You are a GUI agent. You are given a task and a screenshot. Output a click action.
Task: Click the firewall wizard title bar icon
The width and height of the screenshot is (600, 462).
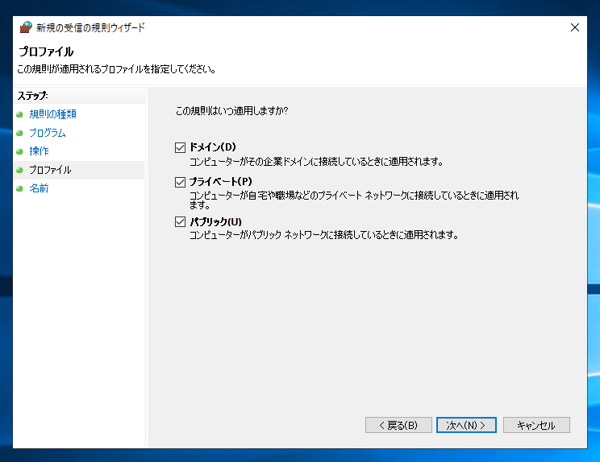(26, 28)
